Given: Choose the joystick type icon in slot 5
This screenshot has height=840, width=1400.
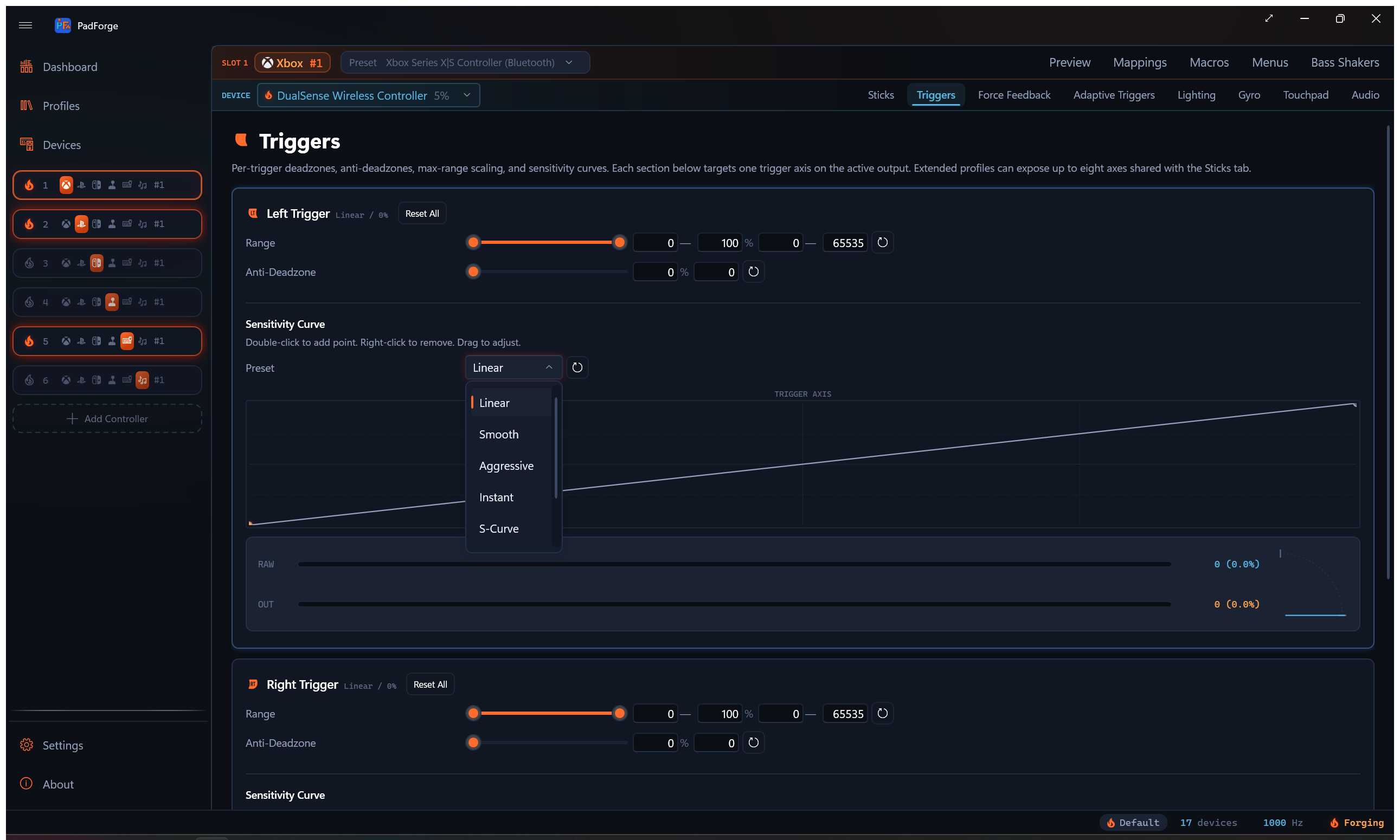Looking at the screenshot, I should point(112,341).
